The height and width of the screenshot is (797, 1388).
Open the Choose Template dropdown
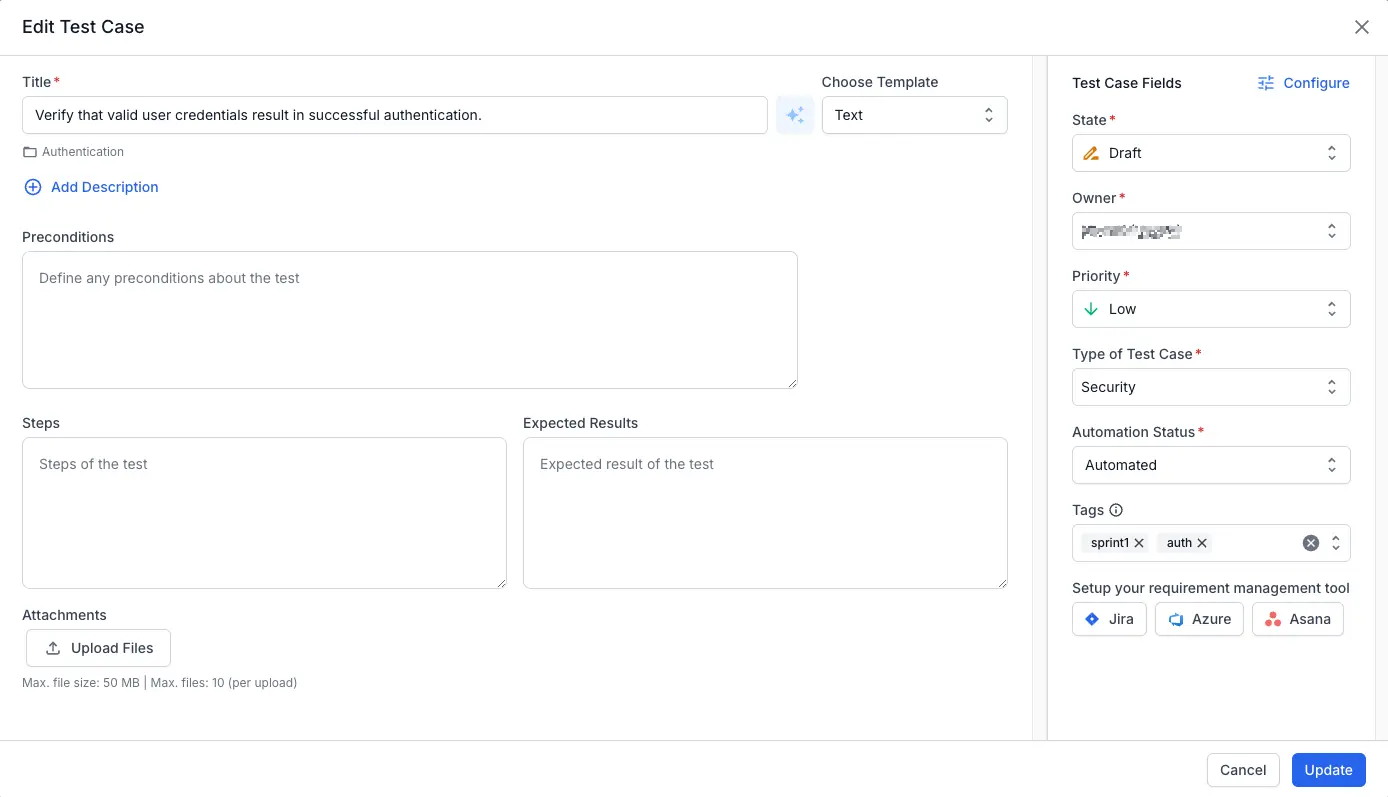pos(914,115)
